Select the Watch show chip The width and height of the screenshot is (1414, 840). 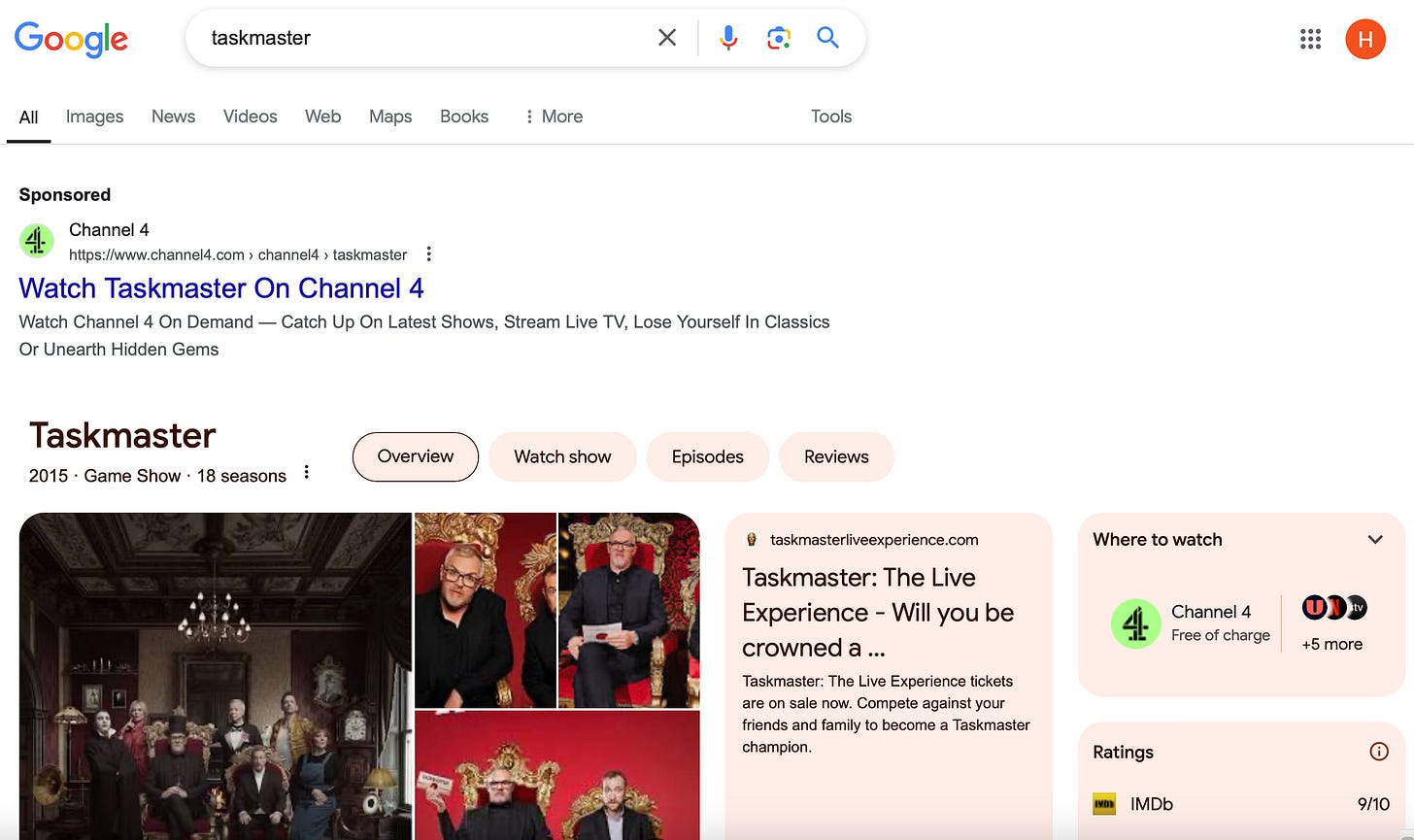tap(562, 456)
